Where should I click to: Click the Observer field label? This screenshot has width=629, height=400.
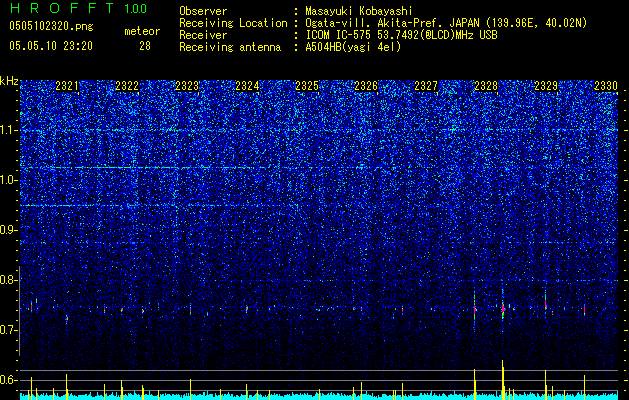(x=203, y=11)
